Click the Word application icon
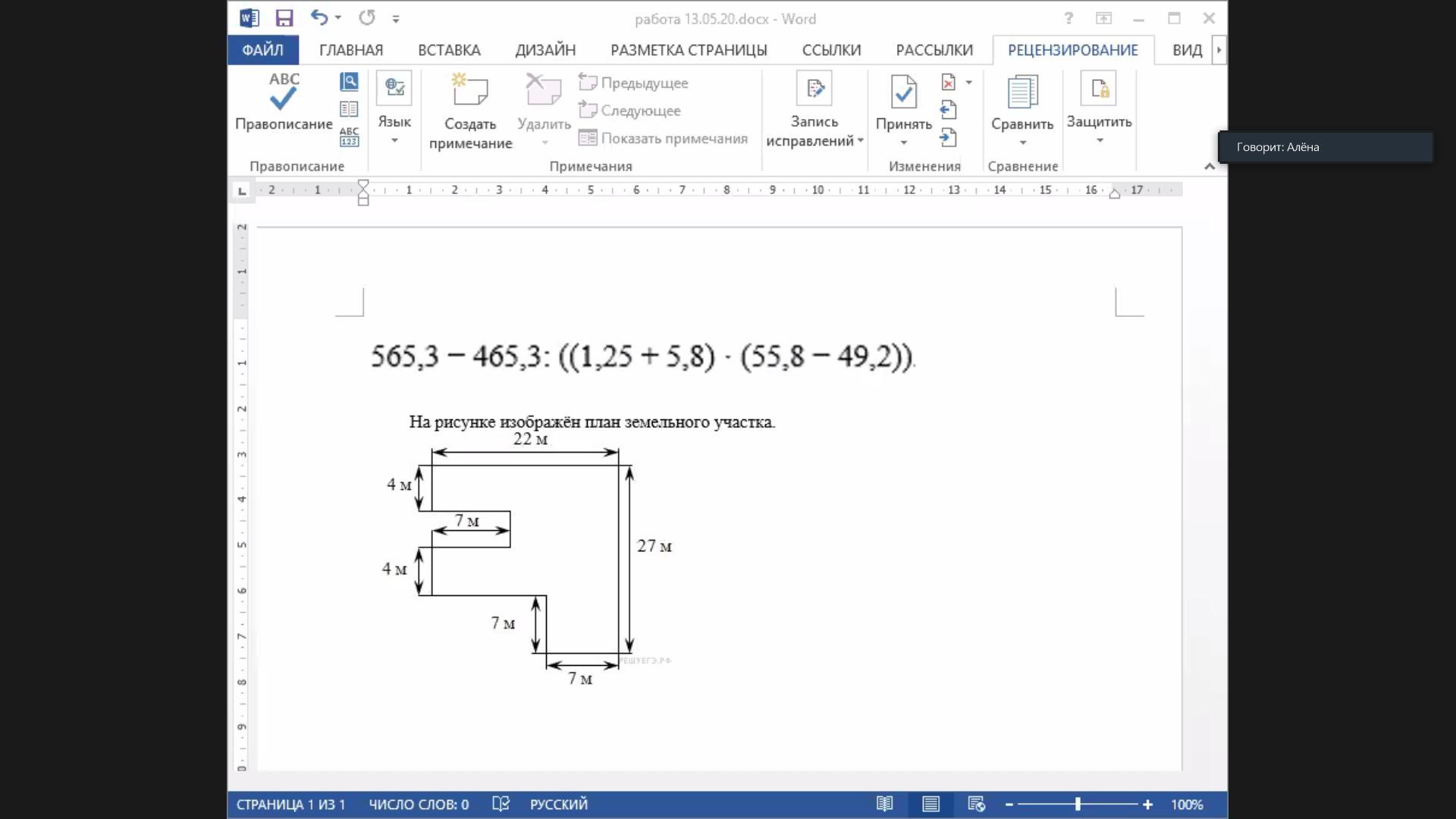 249,18
